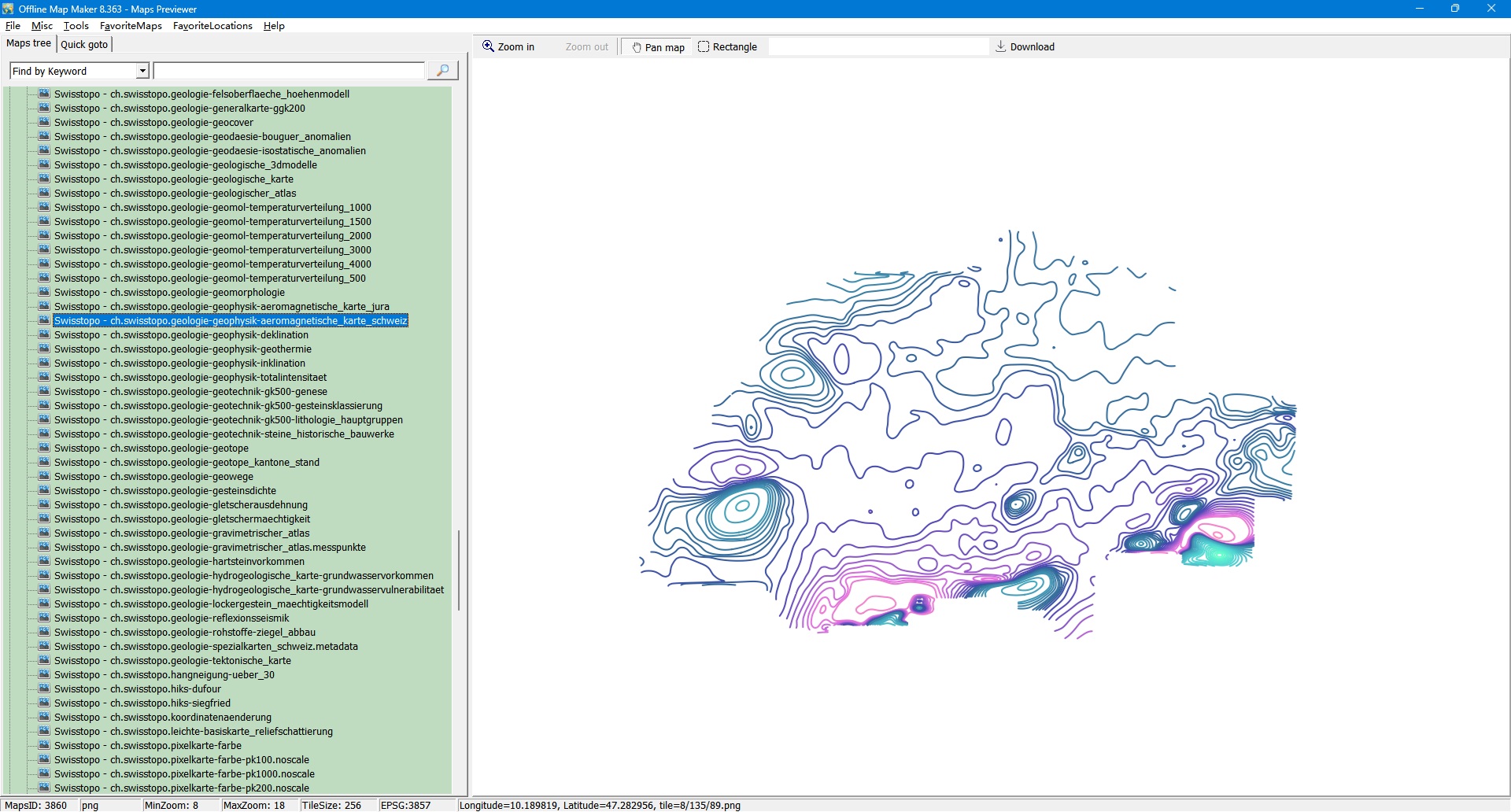Open the Tools menu
Screen dimensions: 1511x812
[x=76, y=26]
